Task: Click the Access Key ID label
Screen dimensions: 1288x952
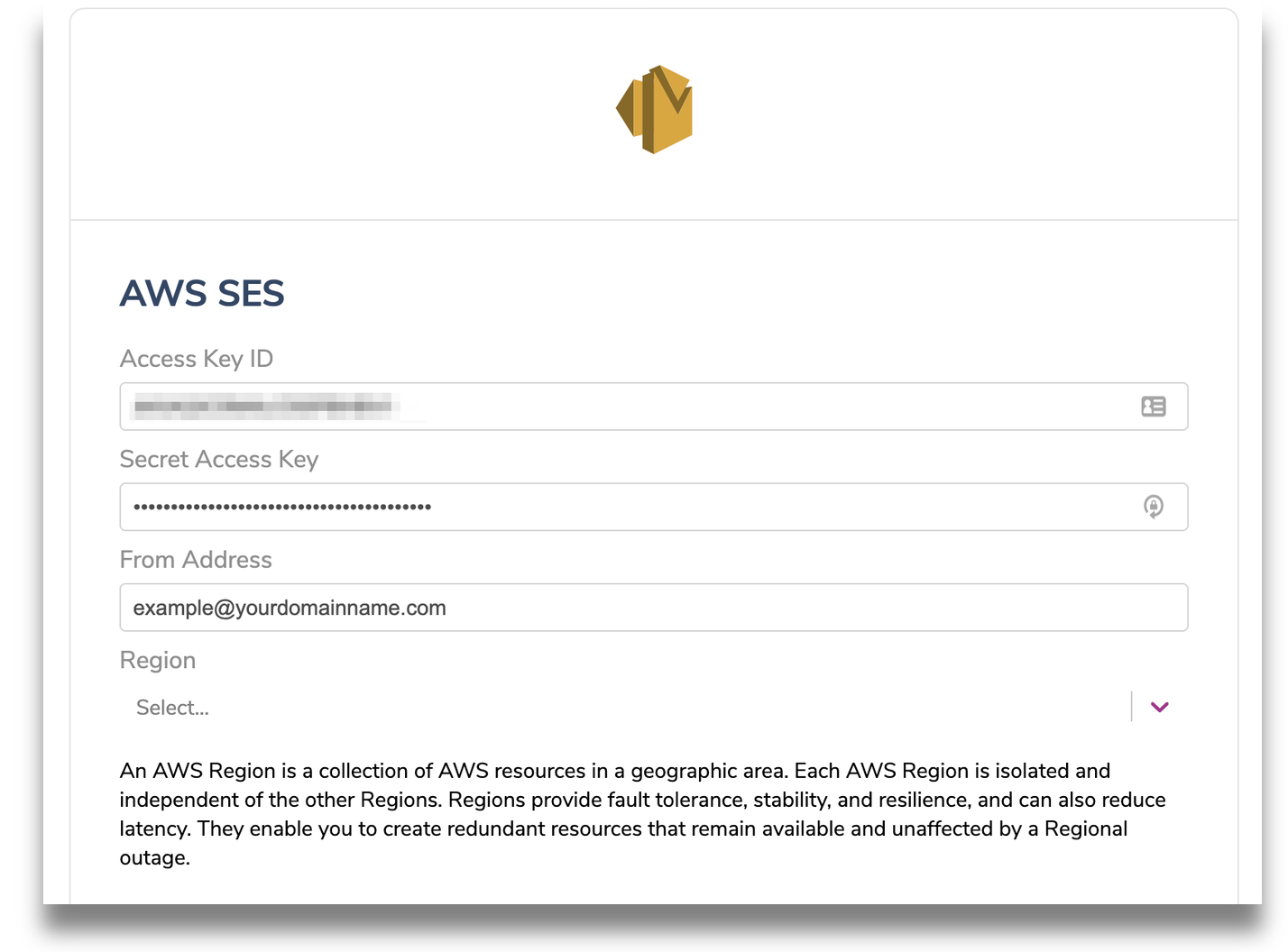Action: tap(197, 359)
